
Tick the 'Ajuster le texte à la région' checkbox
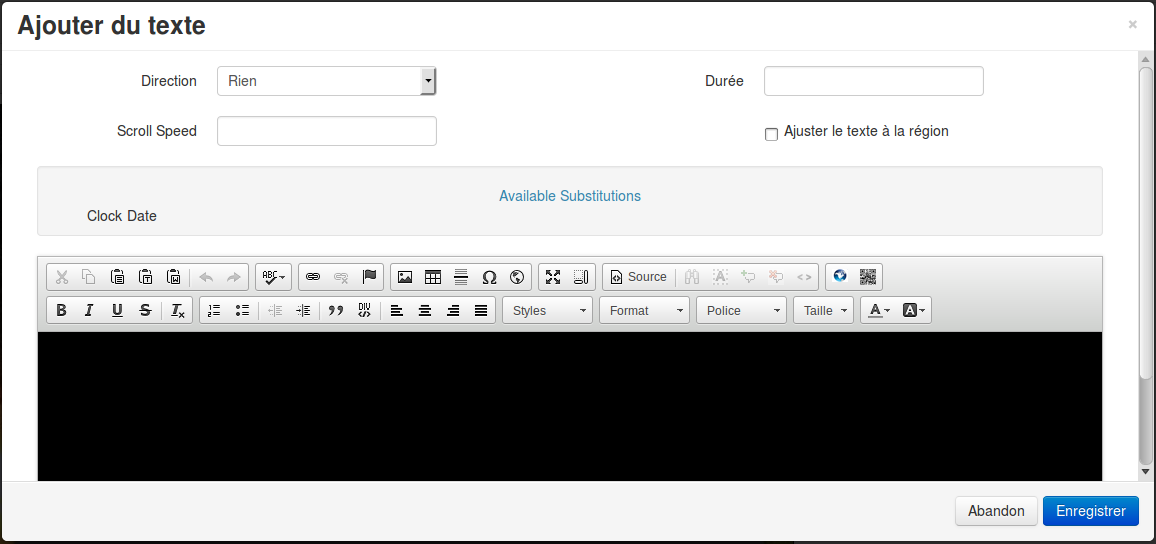[771, 134]
